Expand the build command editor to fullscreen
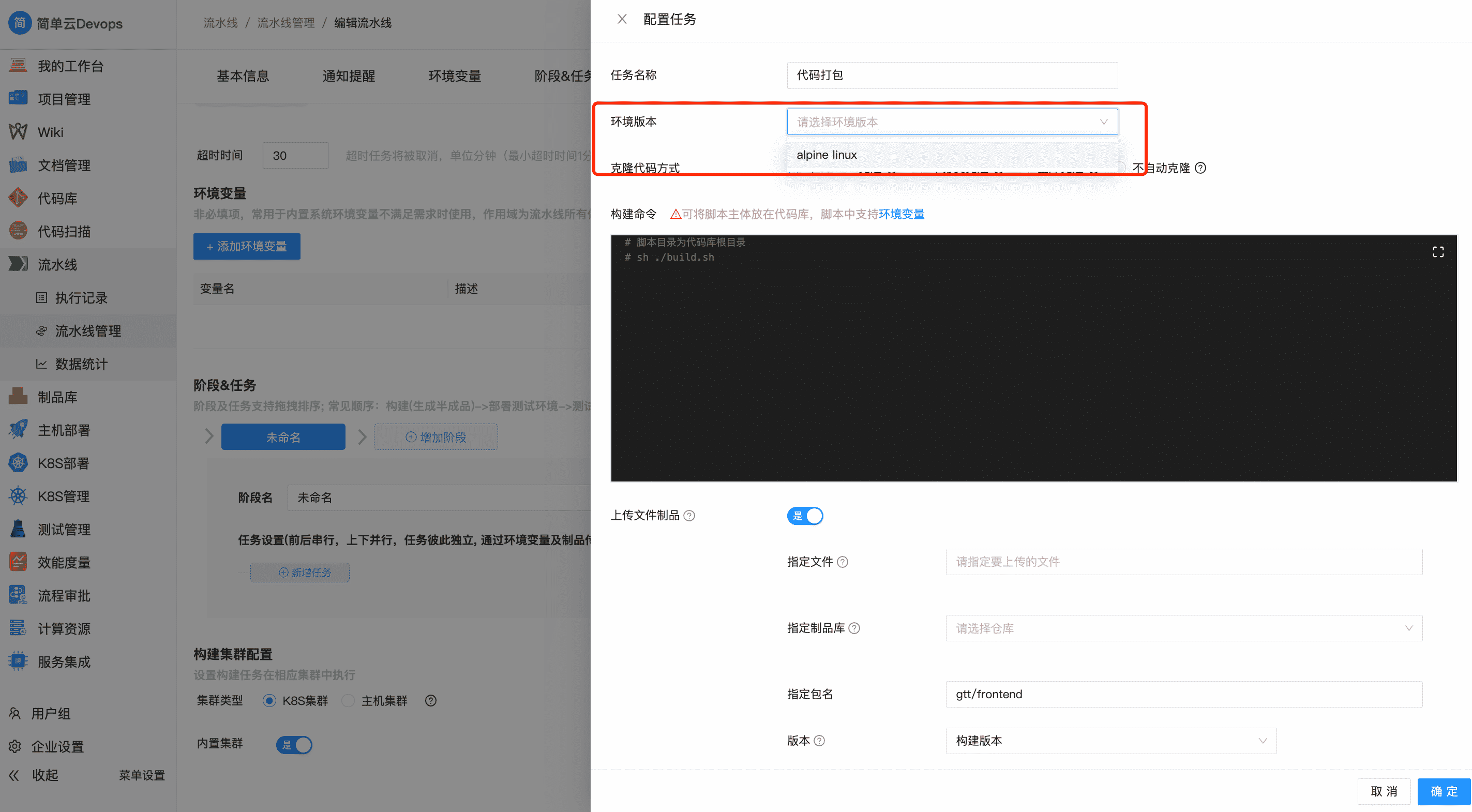Image resolution: width=1472 pixels, height=812 pixels. (1438, 251)
